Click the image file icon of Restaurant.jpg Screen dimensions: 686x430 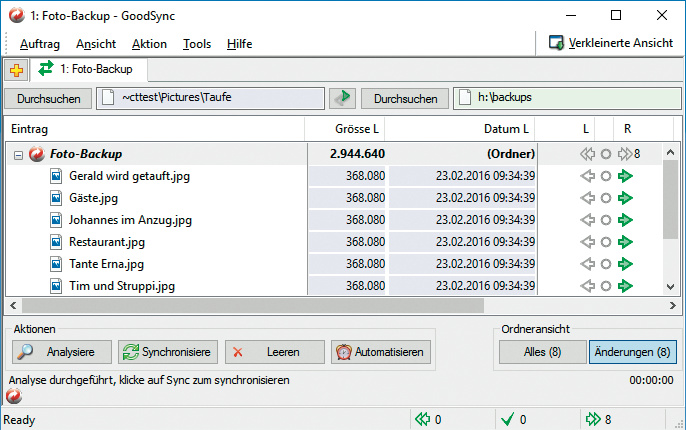(x=56, y=242)
